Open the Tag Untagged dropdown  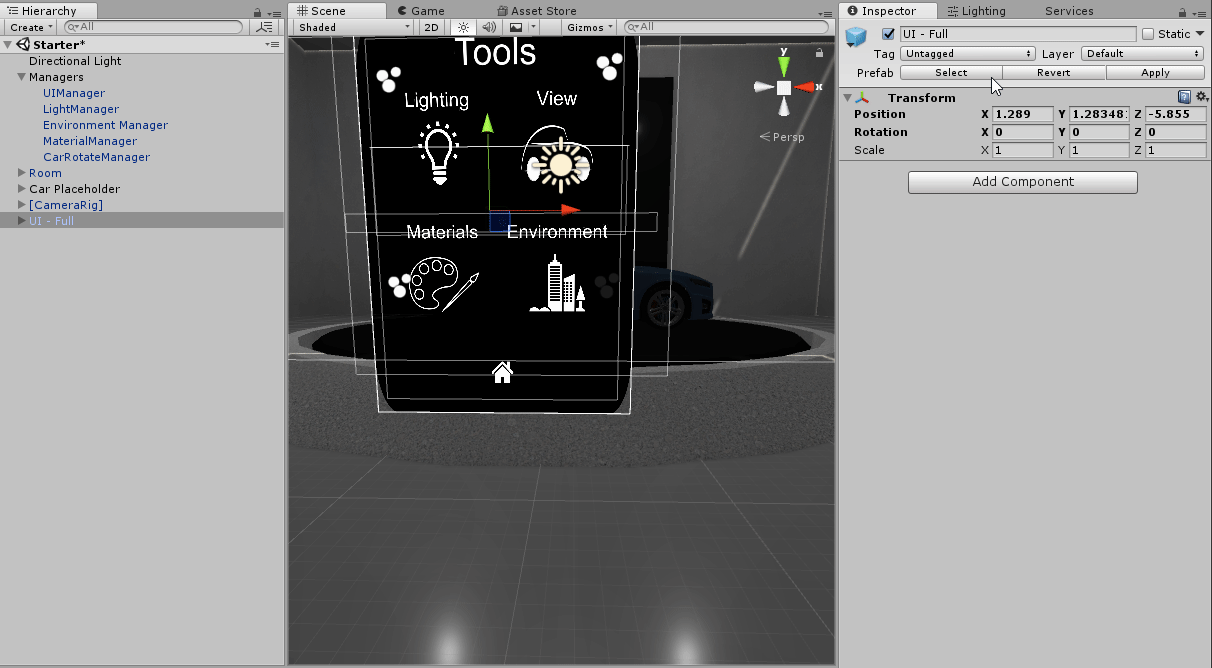(x=968, y=54)
